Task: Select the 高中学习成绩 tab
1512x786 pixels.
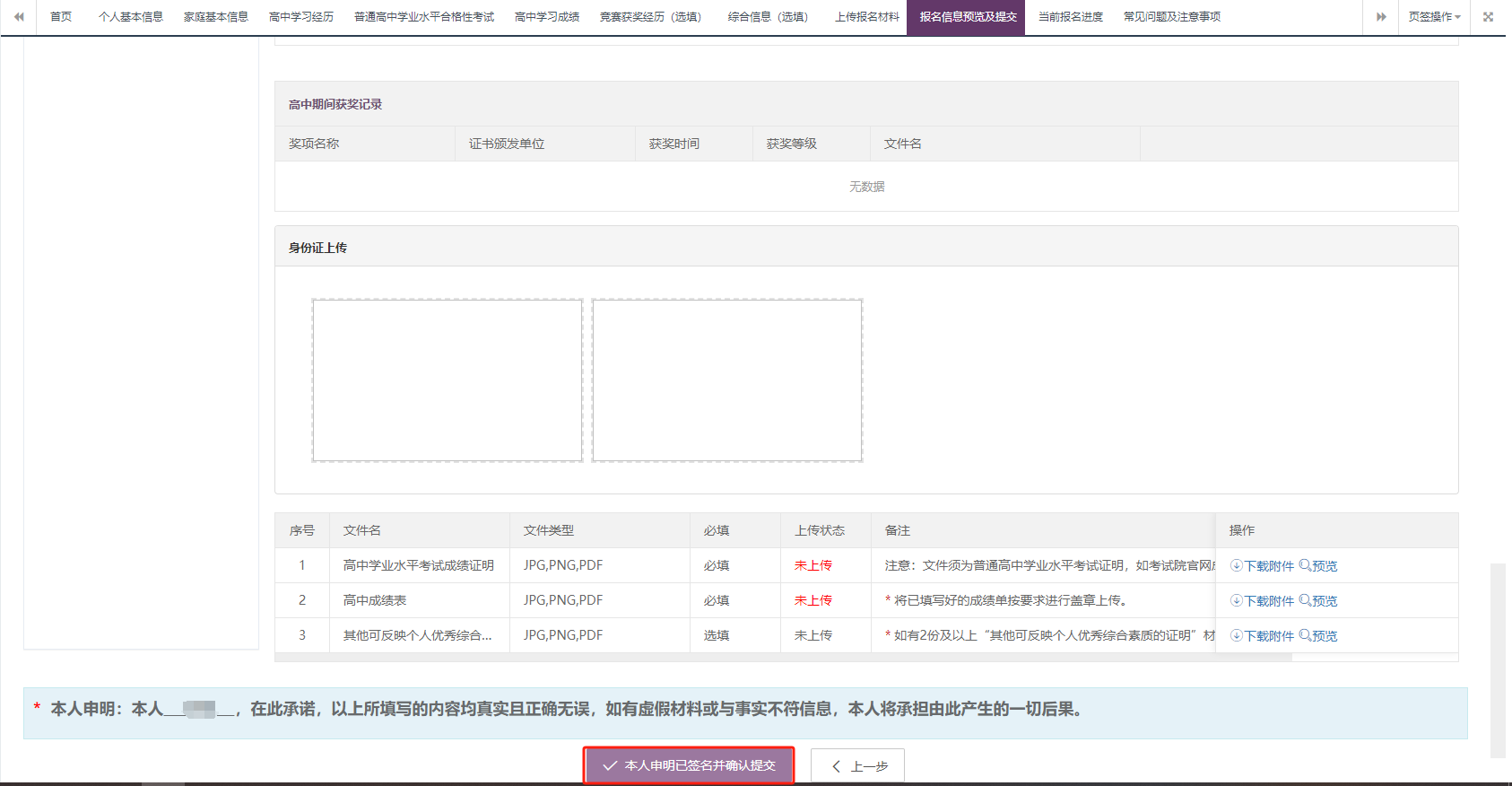Action: [x=547, y=17]
